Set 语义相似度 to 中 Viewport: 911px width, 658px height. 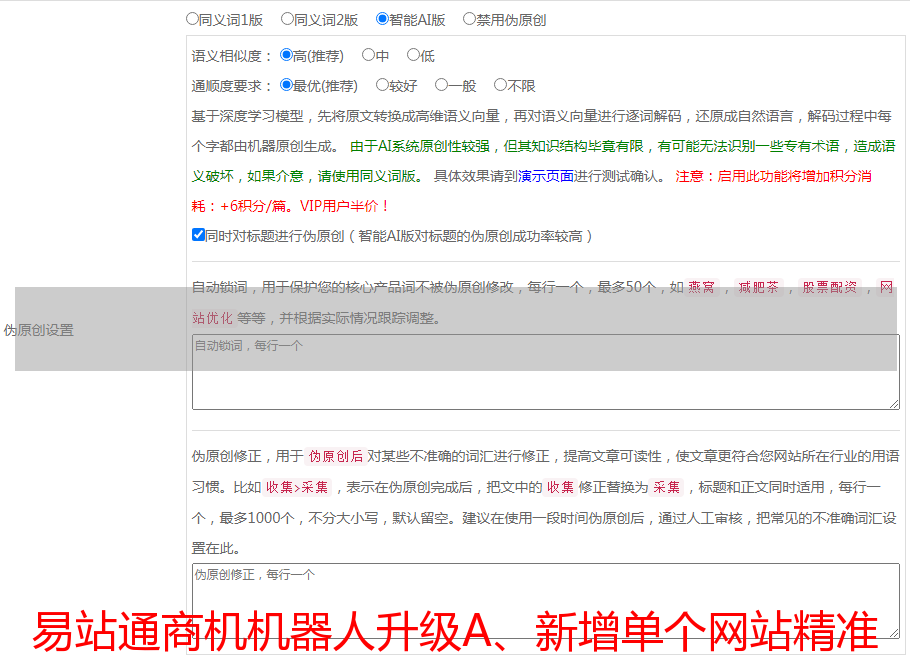[x=368, y=55]
